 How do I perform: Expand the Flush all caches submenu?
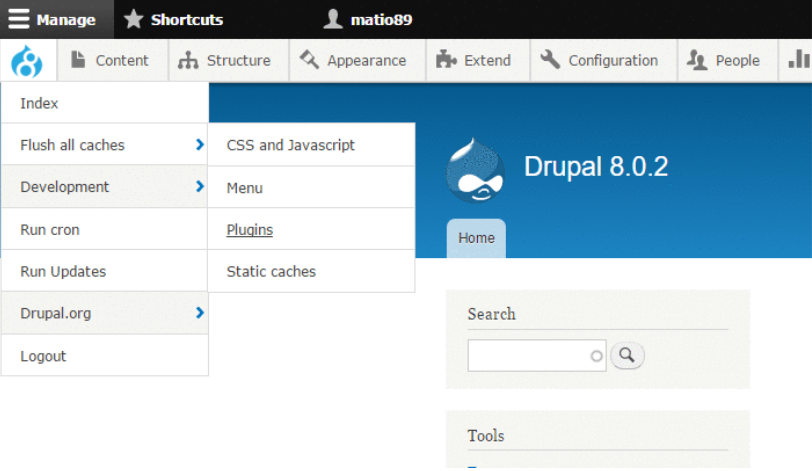tap(104, 145)
